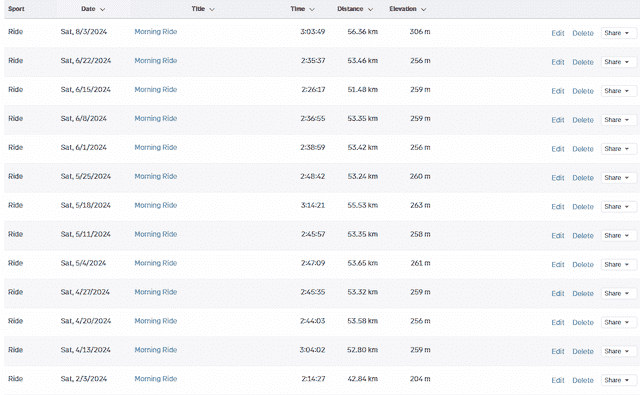Open Morning Ride from 2/3/2024
This screenshot has height=395, width=640.
[156, 379]
